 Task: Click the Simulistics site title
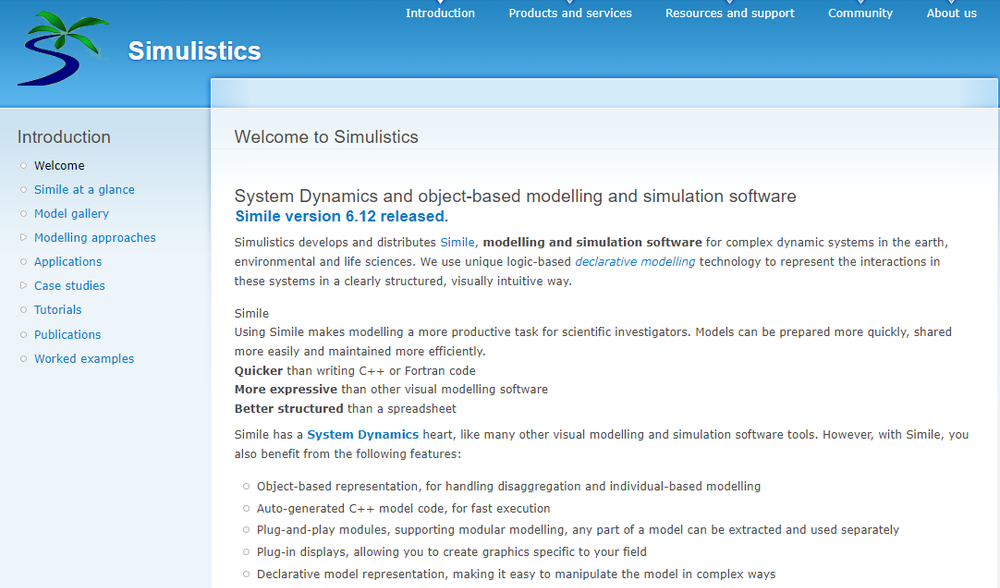(x=195, y=51)
